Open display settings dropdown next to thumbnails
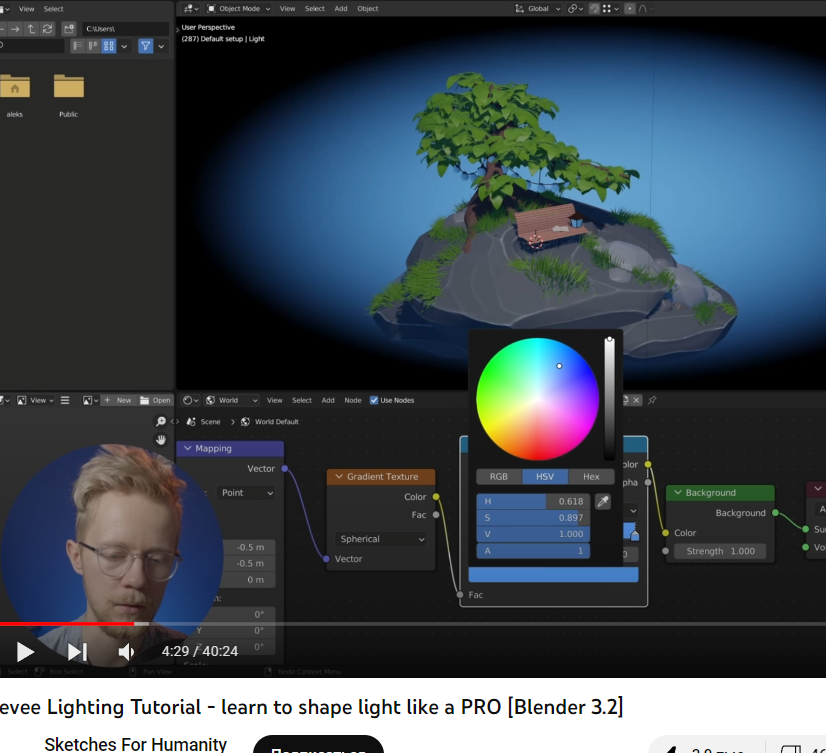Screen dimensions: 826x753 [x=124, y=46]
